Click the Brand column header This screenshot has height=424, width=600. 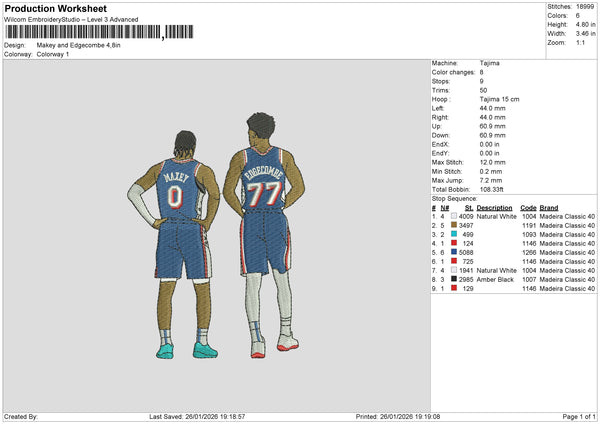[x=549, y=207]
